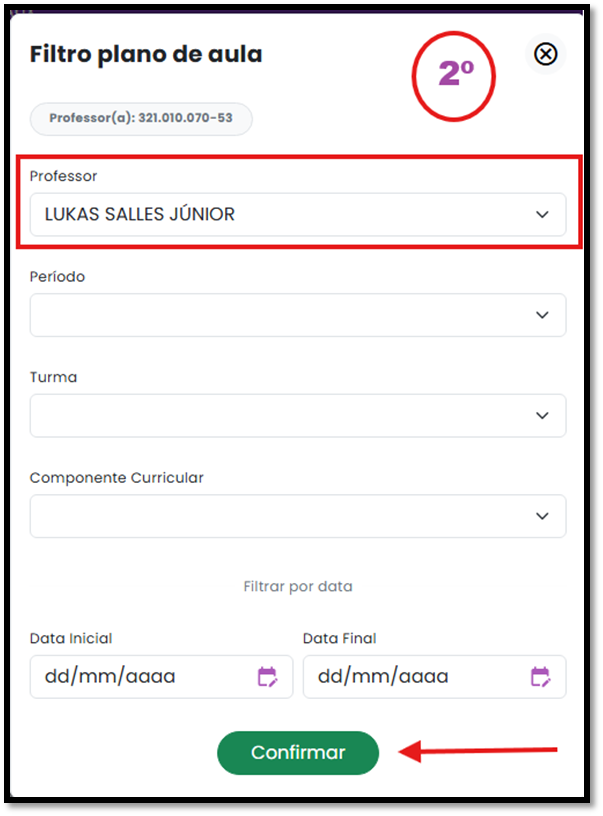Click the Componente Curricular field label
Viewport: 603px width, 816px height.
pos(117,478)
